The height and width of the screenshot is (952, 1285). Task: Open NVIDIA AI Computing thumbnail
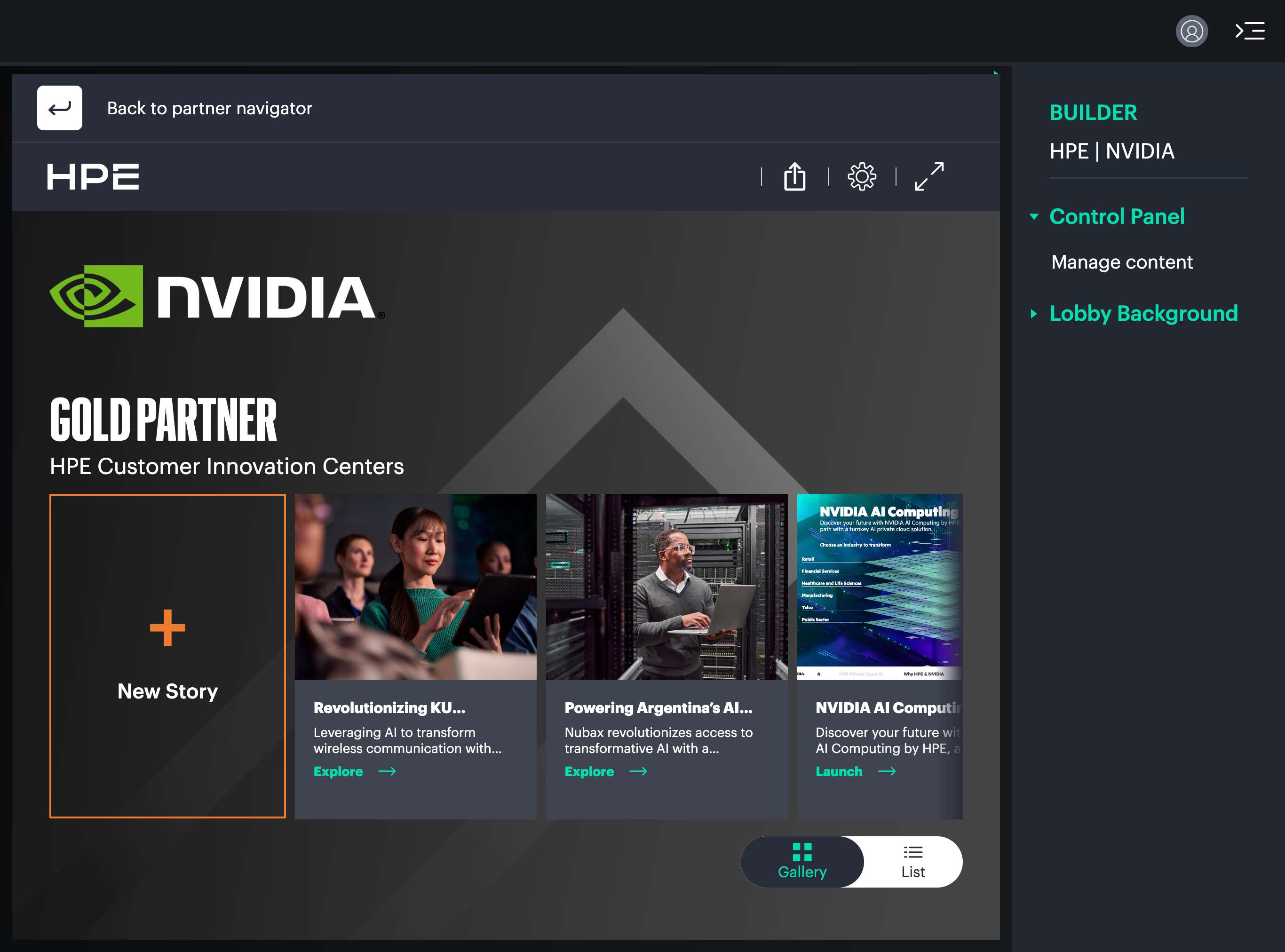(x=880, y=587)
